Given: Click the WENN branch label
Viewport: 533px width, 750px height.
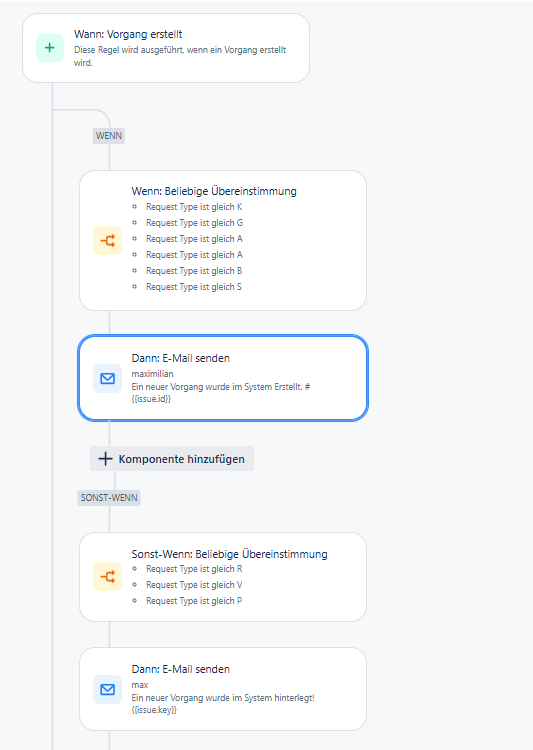Looking at the screenshot, I should point(109,136).
